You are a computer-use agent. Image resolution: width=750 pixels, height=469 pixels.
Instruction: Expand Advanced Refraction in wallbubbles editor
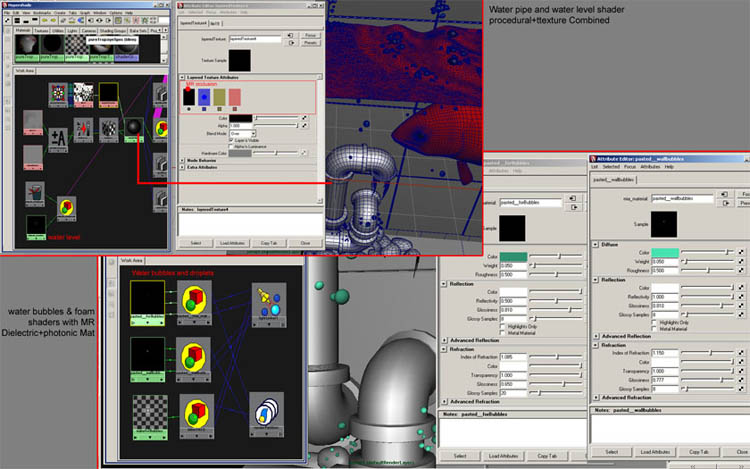point(596,397)
